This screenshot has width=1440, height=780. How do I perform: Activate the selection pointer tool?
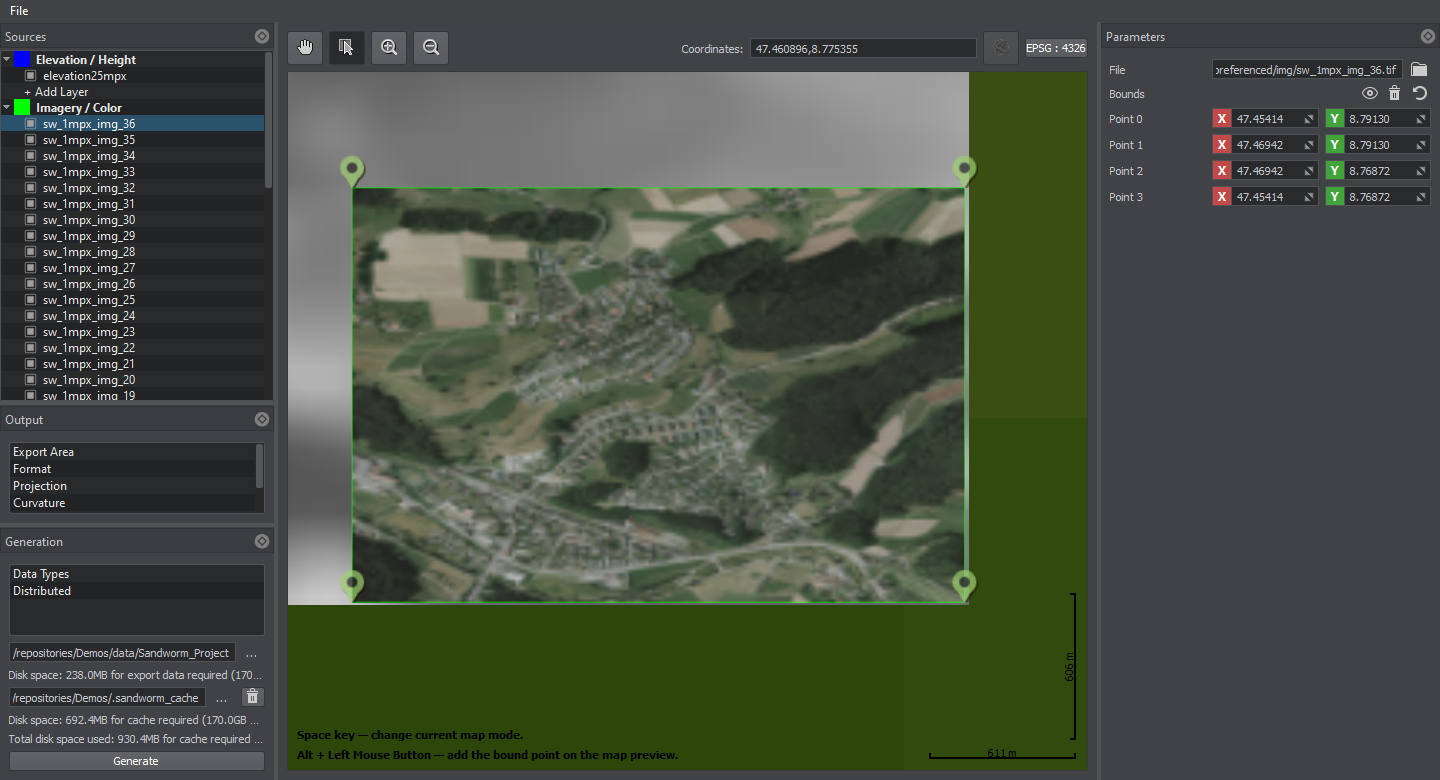(347, 47)
